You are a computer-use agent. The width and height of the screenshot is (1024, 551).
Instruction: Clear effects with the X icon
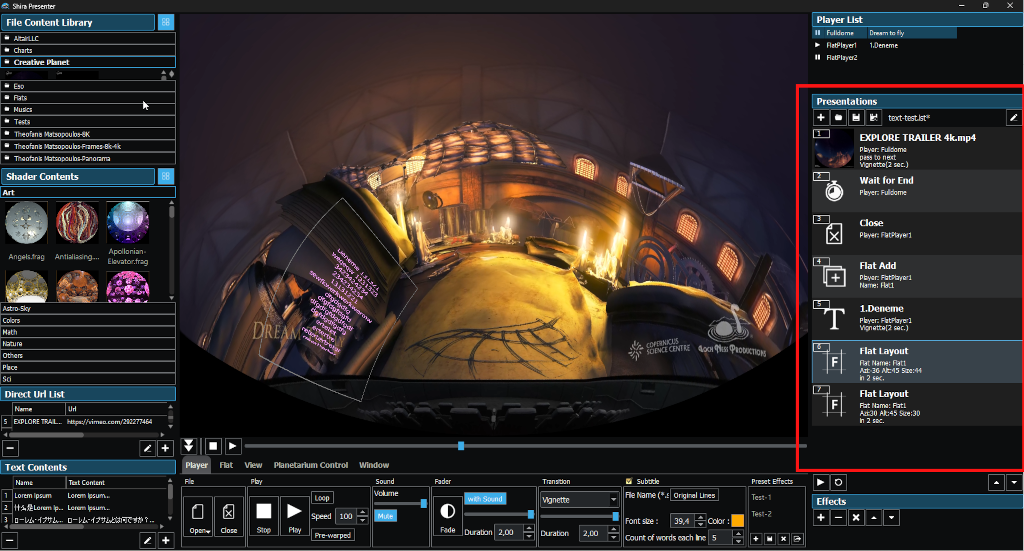point(856,518)
